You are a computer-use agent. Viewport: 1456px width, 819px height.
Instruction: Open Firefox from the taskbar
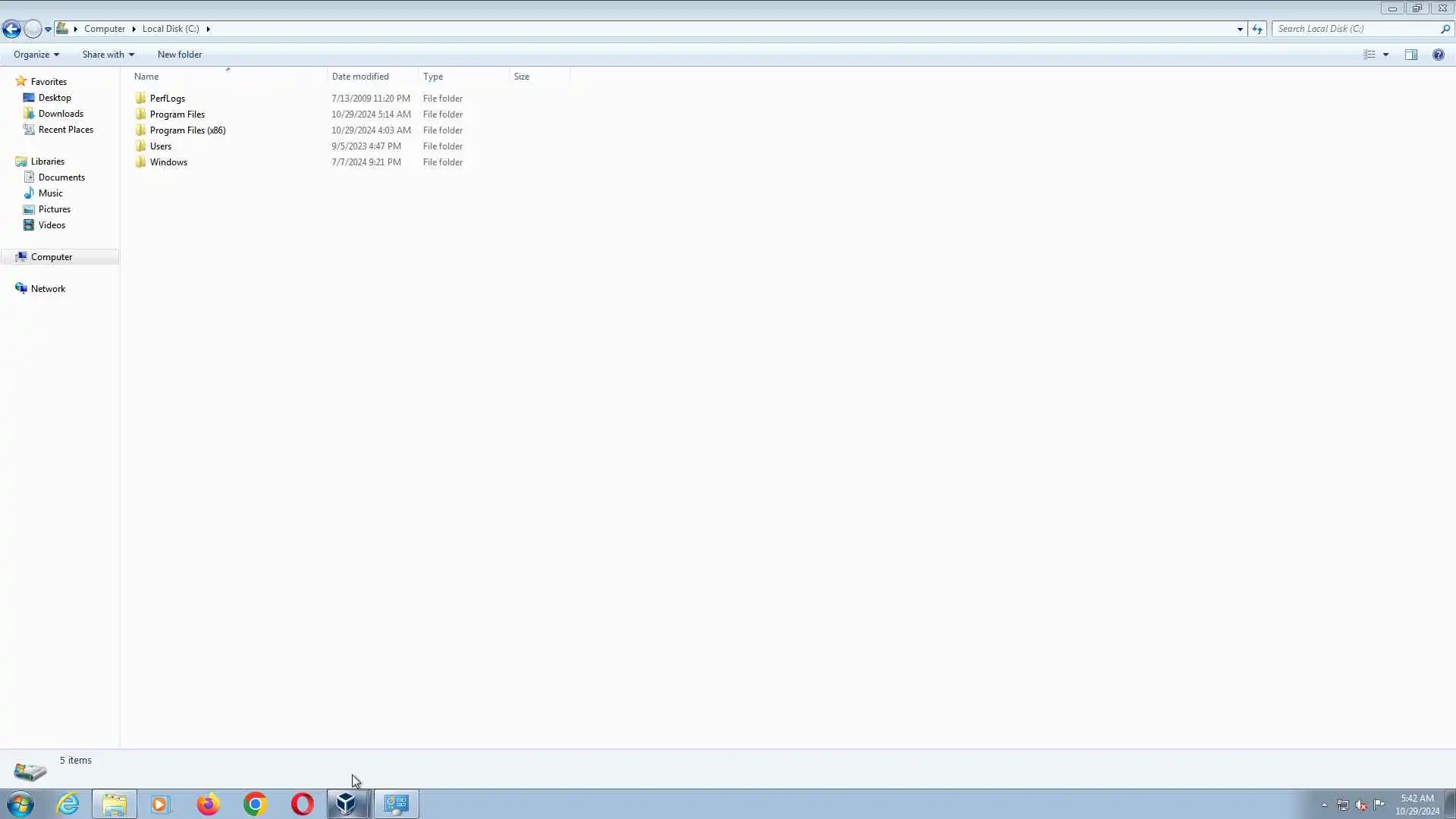click(208, 804)
